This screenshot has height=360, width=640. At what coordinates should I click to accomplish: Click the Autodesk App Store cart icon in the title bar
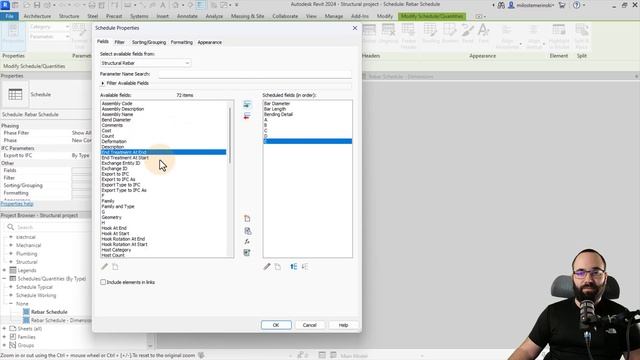point(562,5)
